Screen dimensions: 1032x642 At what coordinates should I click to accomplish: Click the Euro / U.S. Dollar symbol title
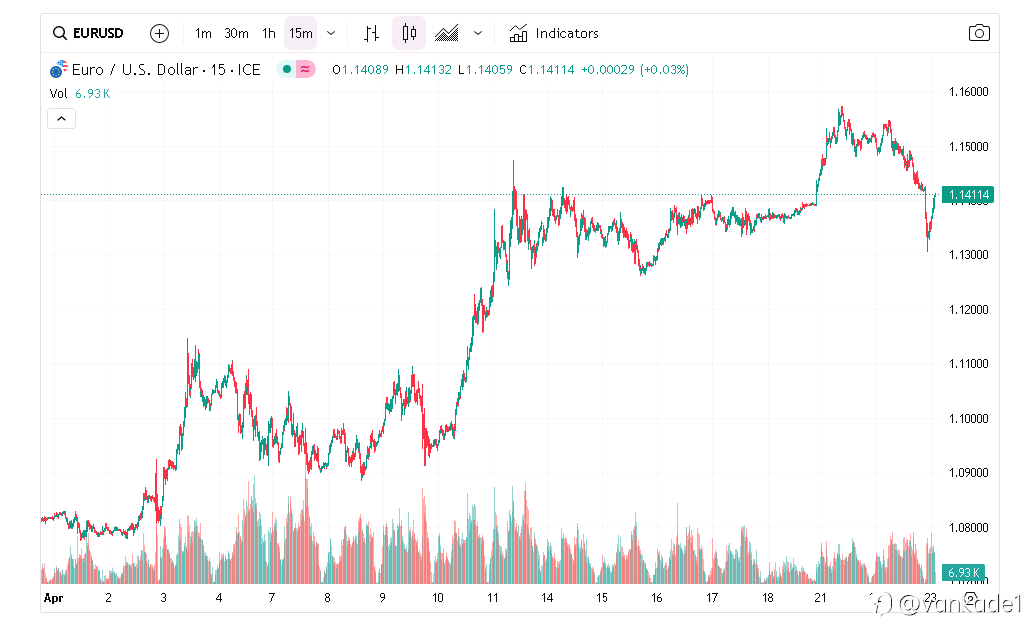coord(166,70)
